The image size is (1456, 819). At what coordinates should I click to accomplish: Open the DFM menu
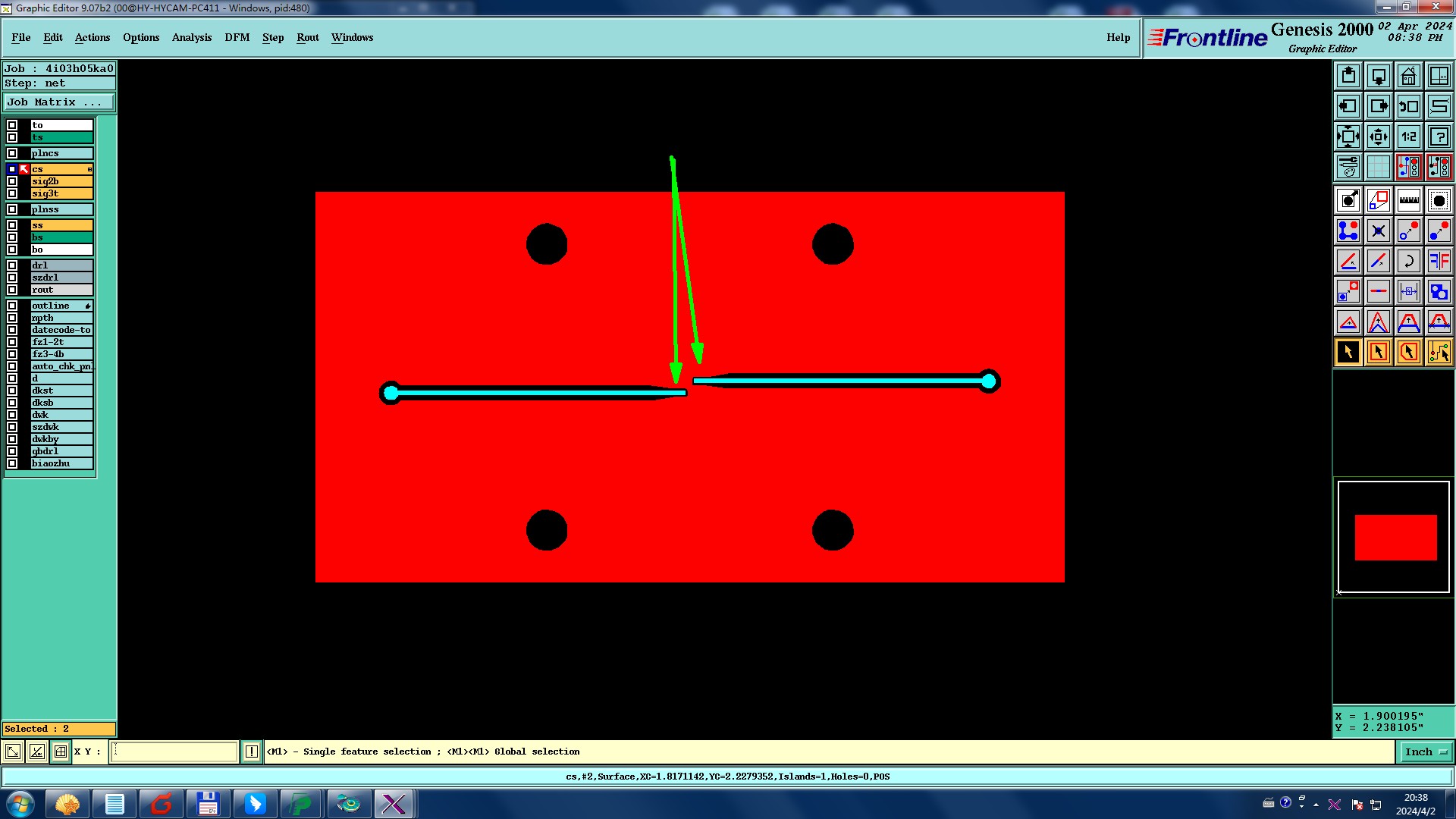[237, 37]
